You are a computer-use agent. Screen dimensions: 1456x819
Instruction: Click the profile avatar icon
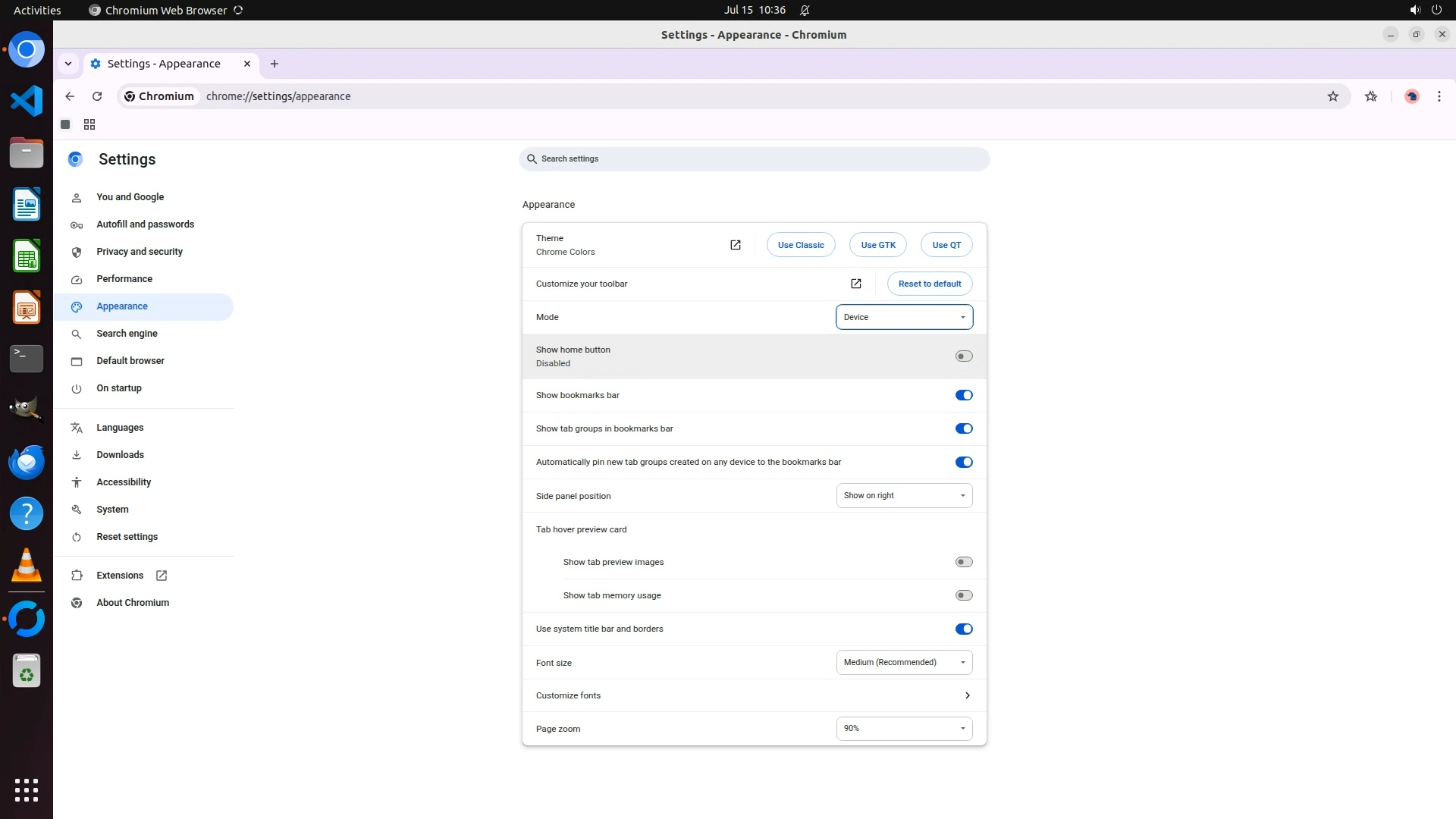click(1411, 96)
